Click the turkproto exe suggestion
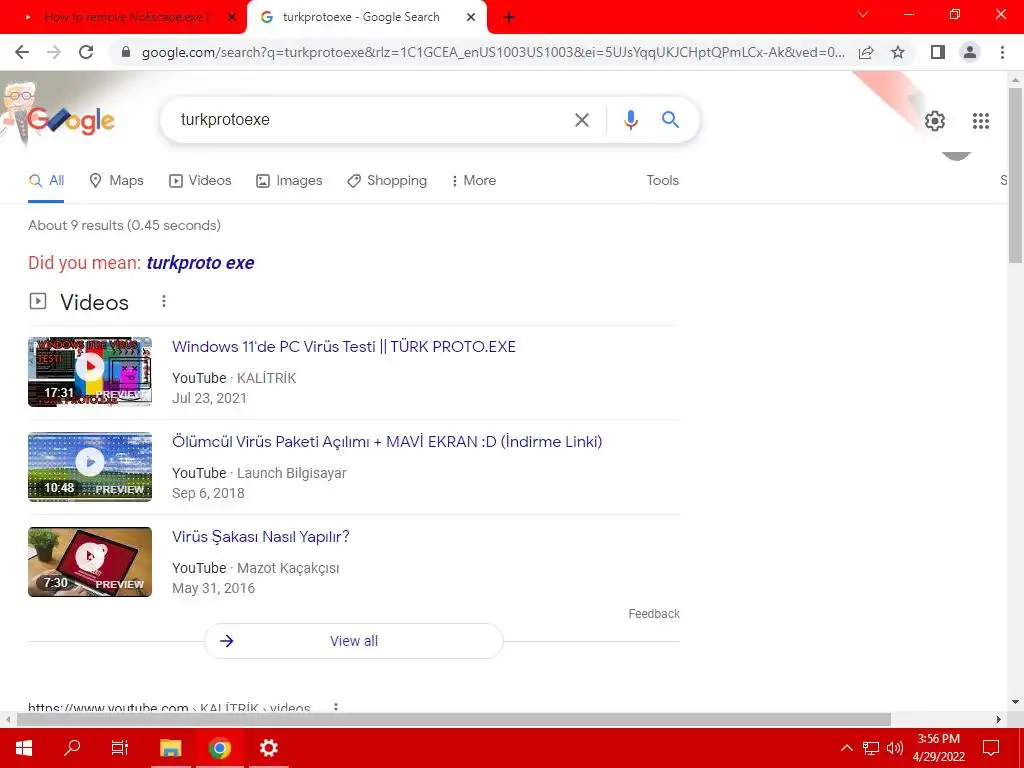1024x768 pixels. click(200, 263)
